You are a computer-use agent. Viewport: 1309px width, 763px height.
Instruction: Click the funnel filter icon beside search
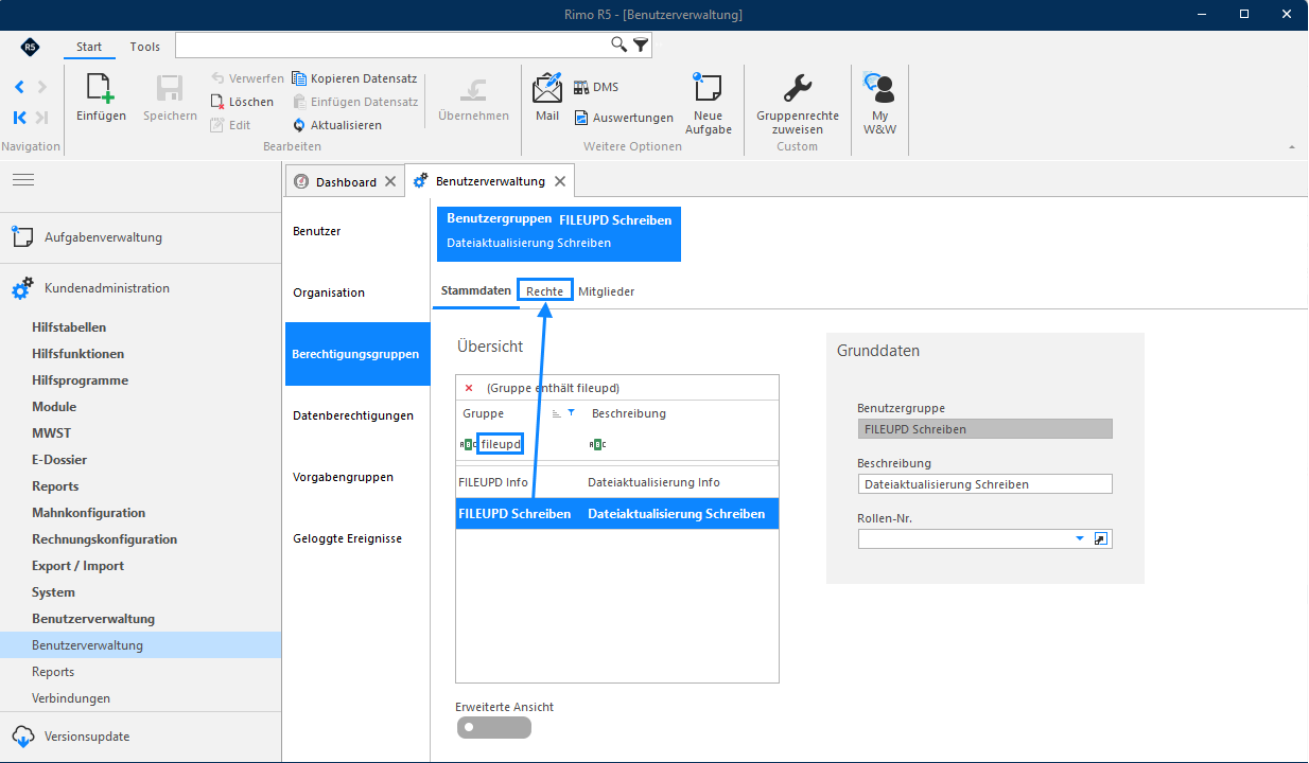coord(640,45)
